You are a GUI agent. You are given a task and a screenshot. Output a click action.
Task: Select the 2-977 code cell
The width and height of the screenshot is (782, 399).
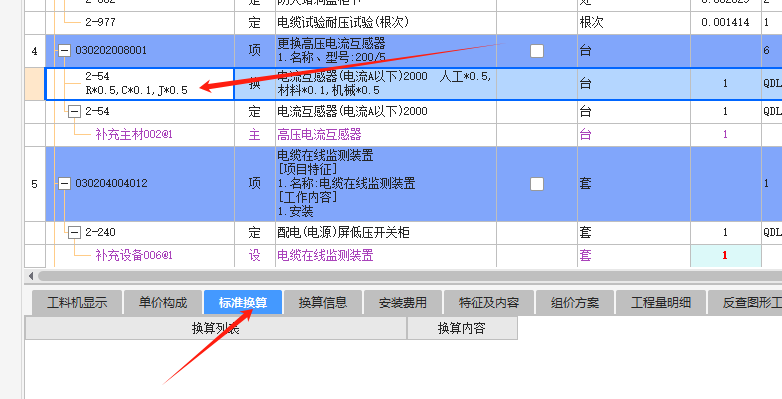click(140, 22)
